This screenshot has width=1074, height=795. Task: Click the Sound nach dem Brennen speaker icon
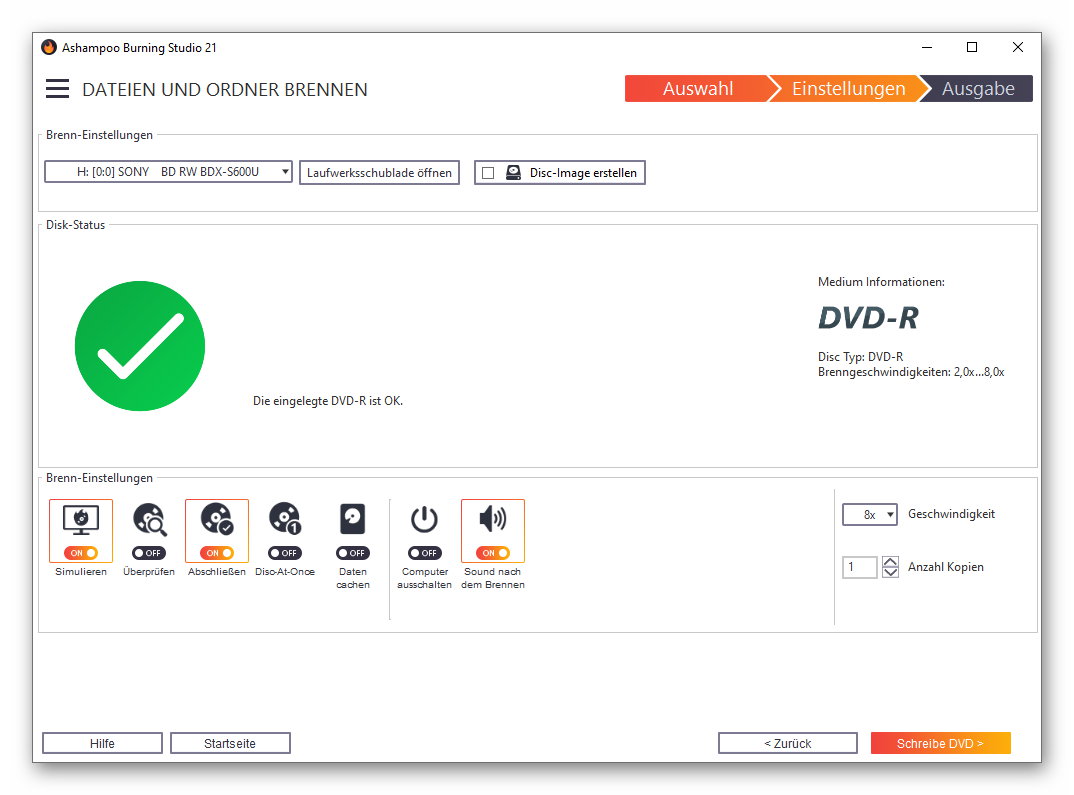pyautogui.click(x=492, y=520)
